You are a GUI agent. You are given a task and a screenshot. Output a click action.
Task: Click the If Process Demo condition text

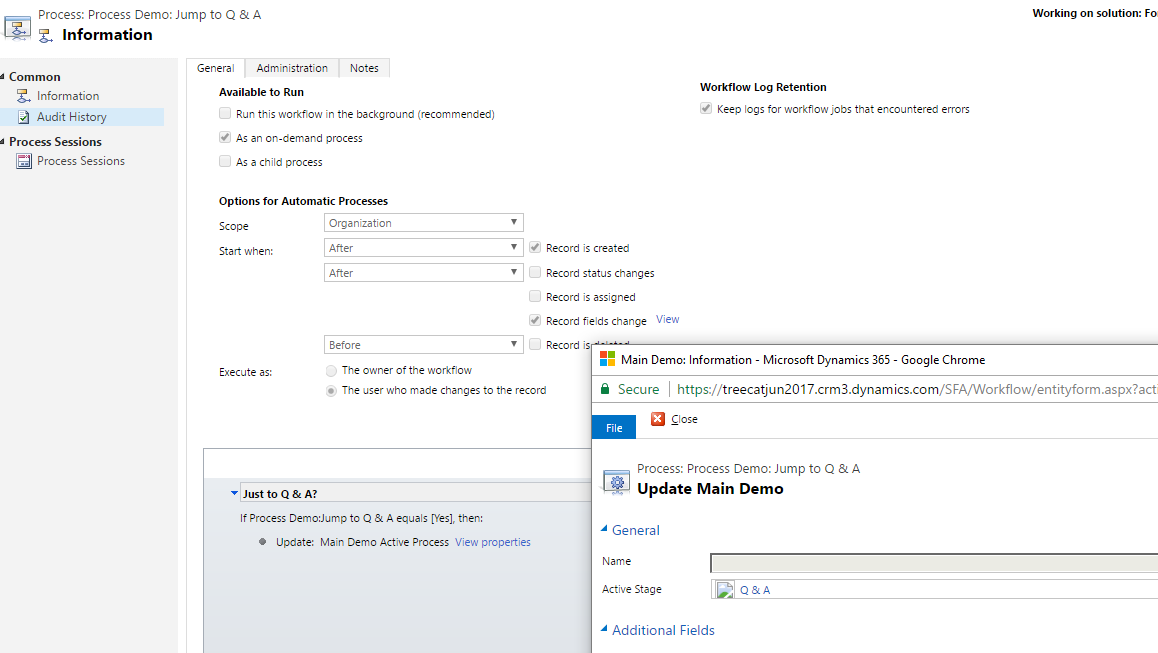pos(361,519)
